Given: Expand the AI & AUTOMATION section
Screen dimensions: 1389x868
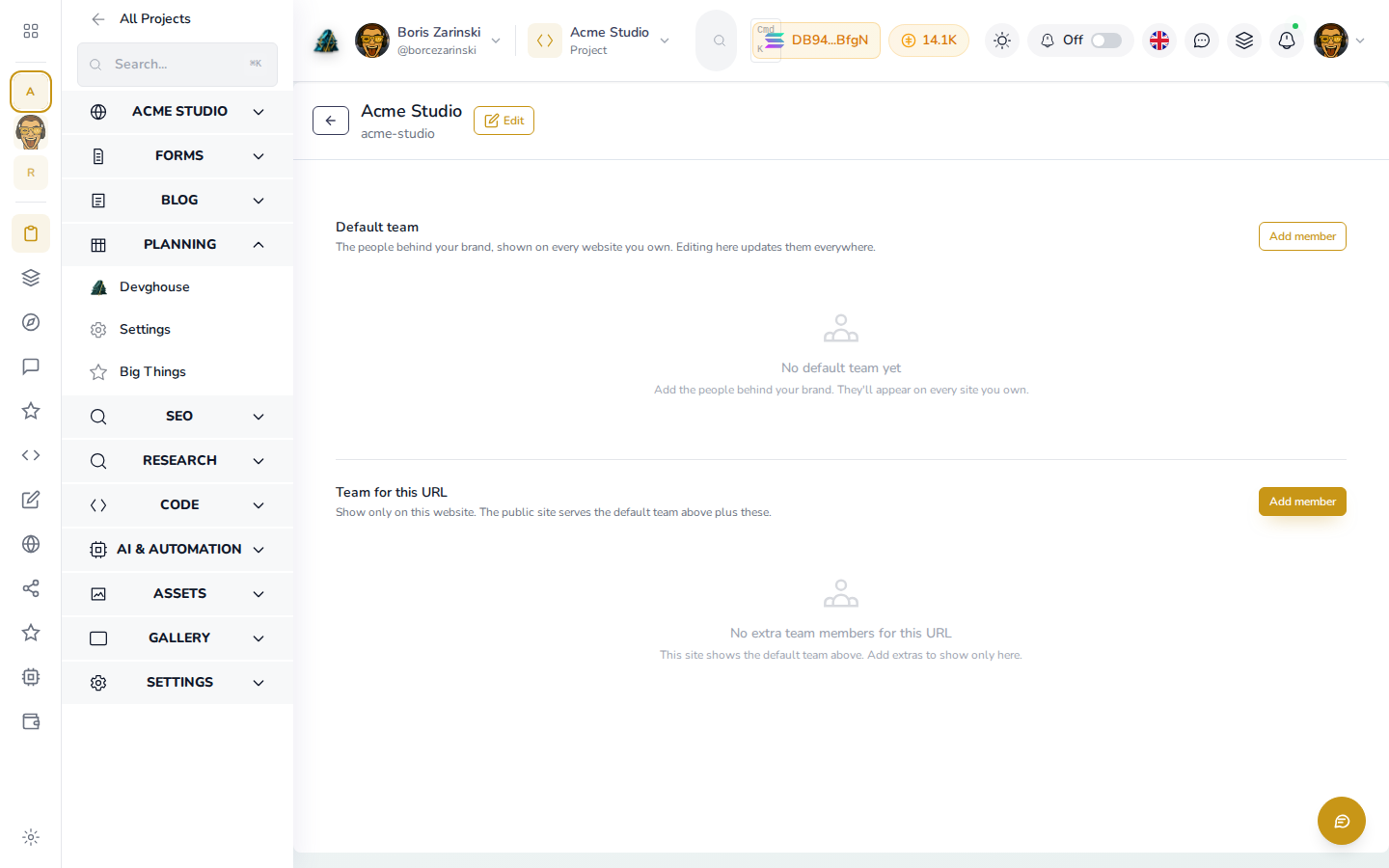Looking at the screenshot, I should point(177,550).
